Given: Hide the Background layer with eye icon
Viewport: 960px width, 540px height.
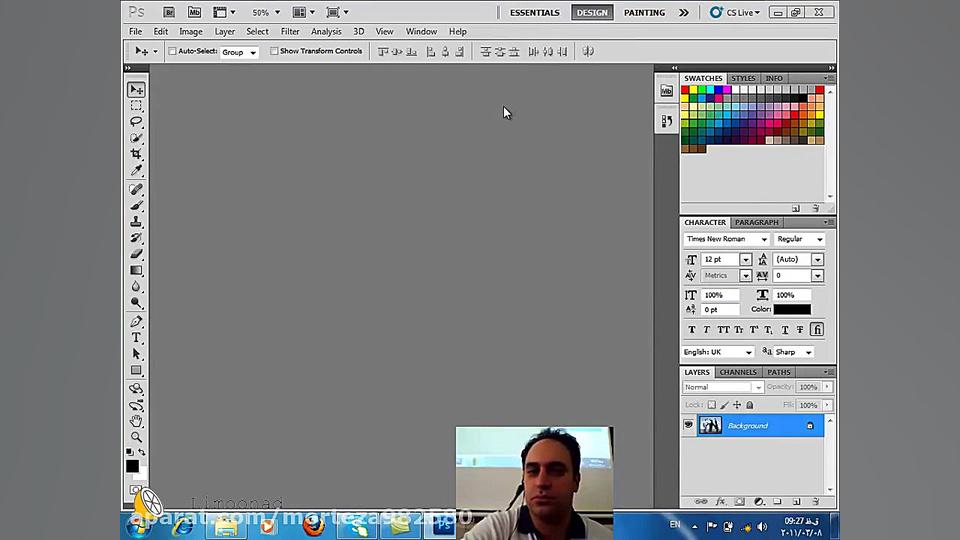Looking at the screenshot, I should click(x=689, y=425).
